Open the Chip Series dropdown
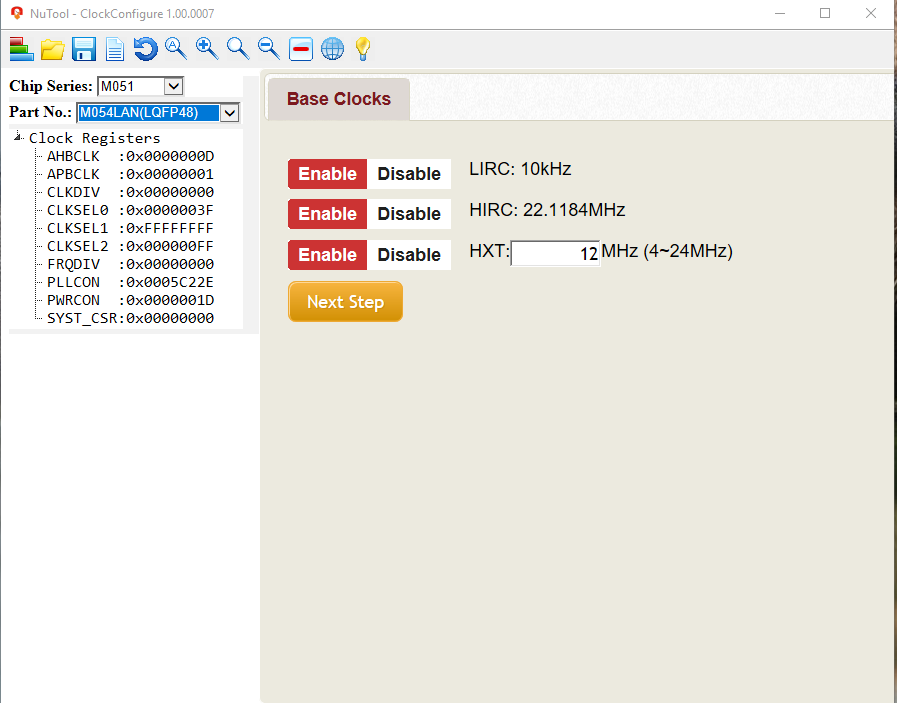Viewport: 897px width, 703px height. pos(173,86)
